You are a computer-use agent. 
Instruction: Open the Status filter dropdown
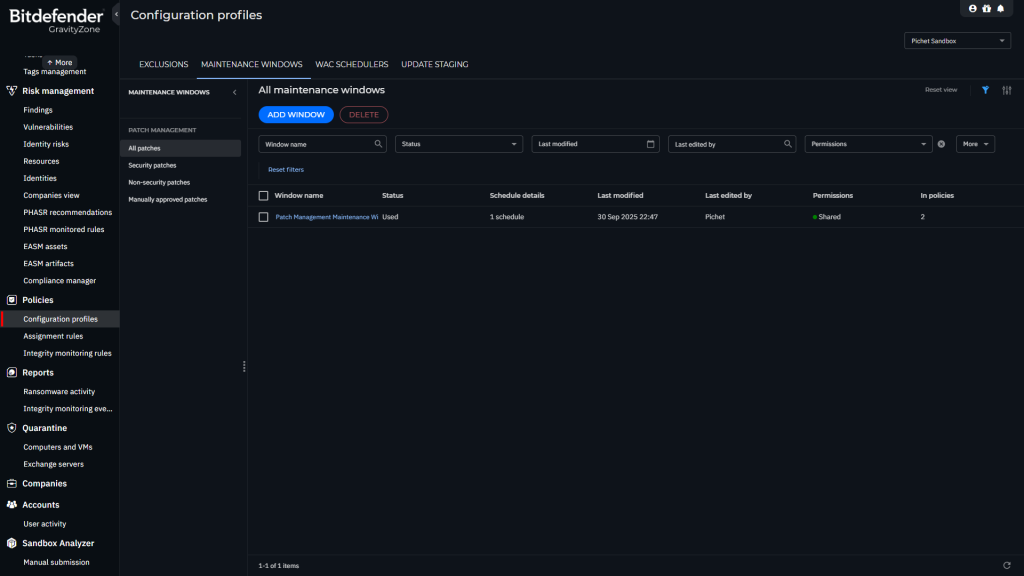click(x=459, y=144)
